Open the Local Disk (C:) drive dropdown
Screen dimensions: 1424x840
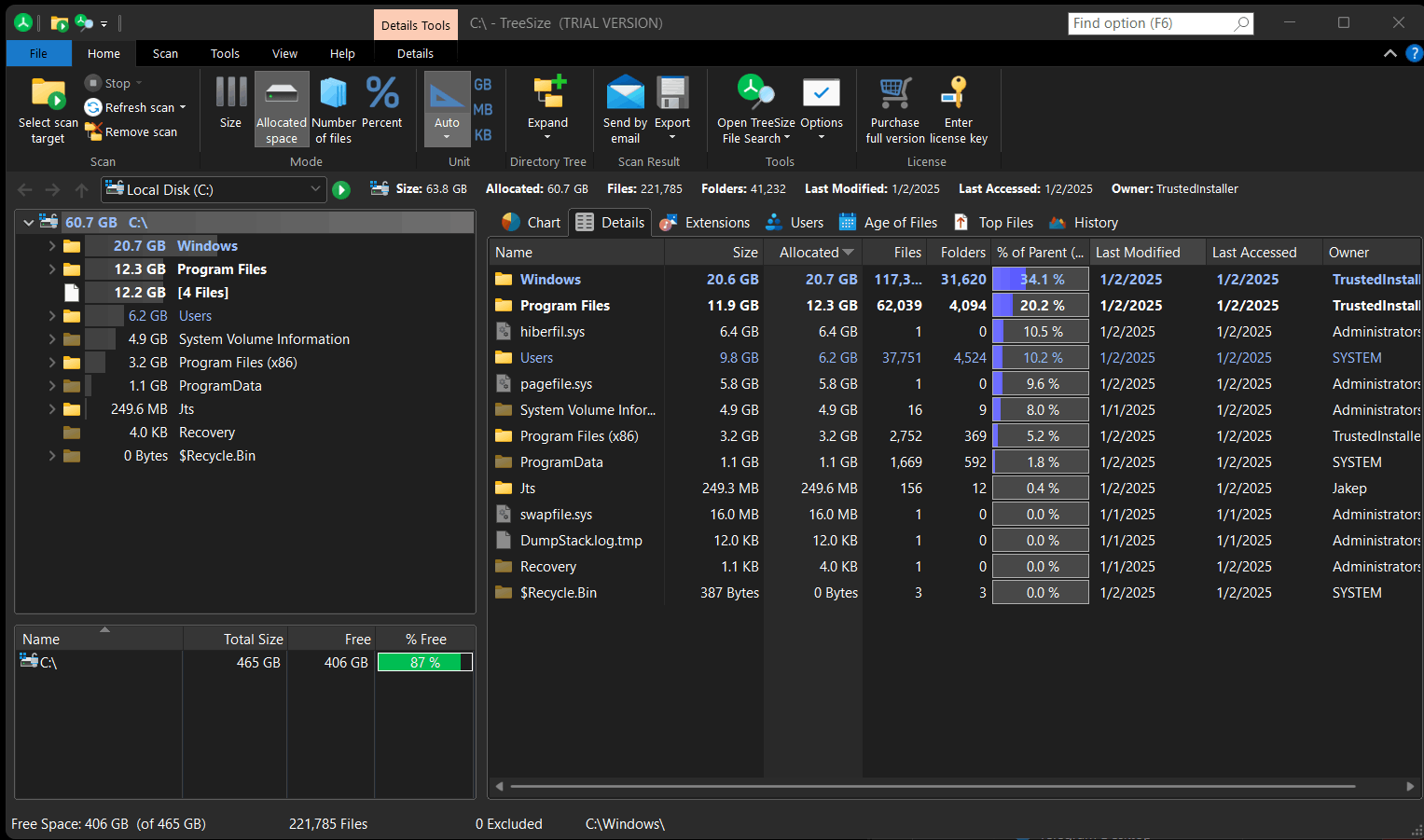point(315,189)
